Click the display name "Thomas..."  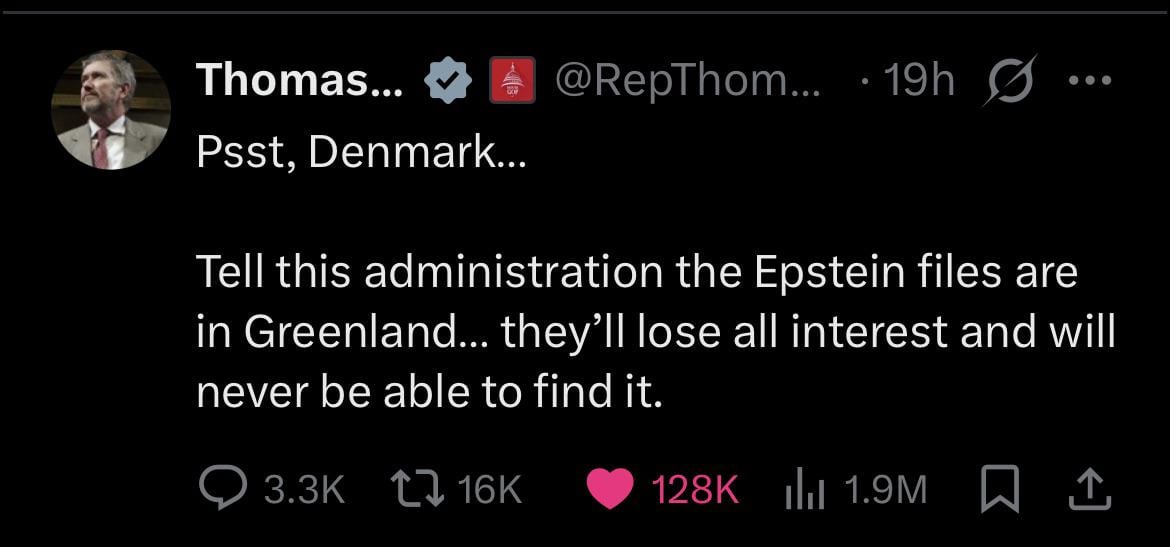[300, 81]
